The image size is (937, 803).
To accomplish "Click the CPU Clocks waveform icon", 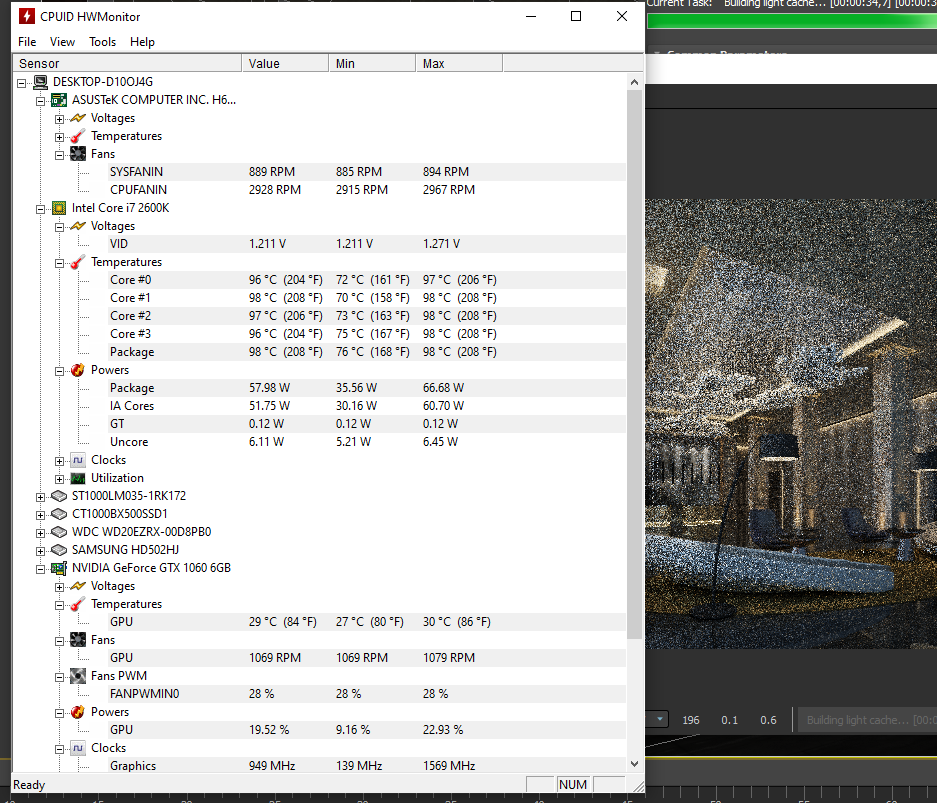I will 78,460.
